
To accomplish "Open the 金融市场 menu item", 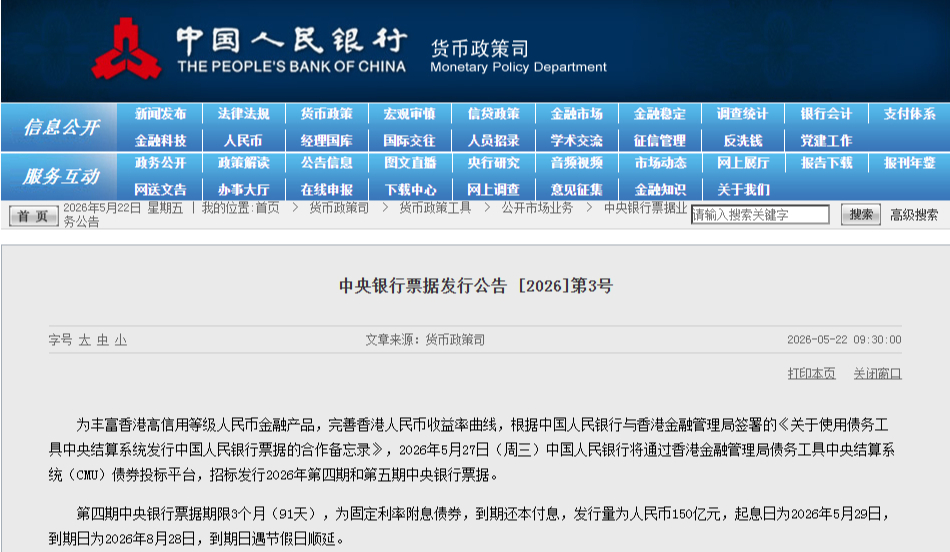I will pos(576,114).
